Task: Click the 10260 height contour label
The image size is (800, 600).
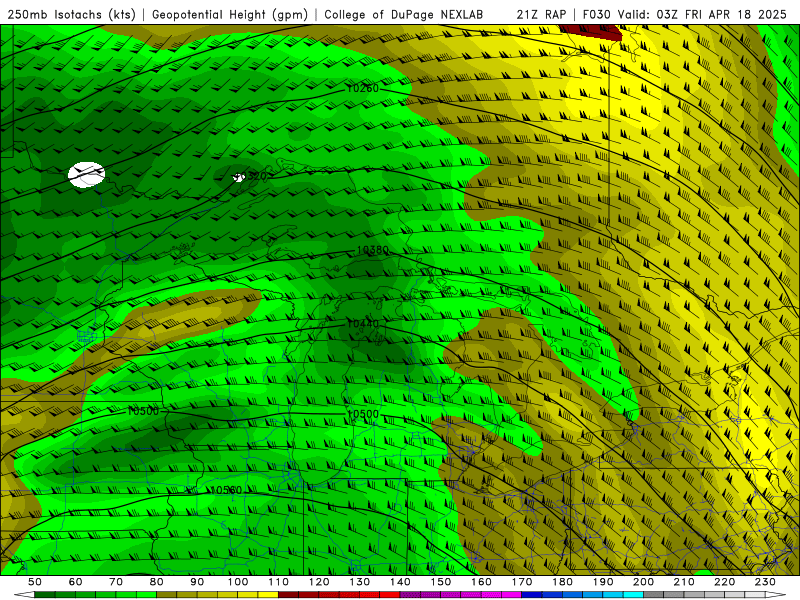Action: (x=363, y=88)
